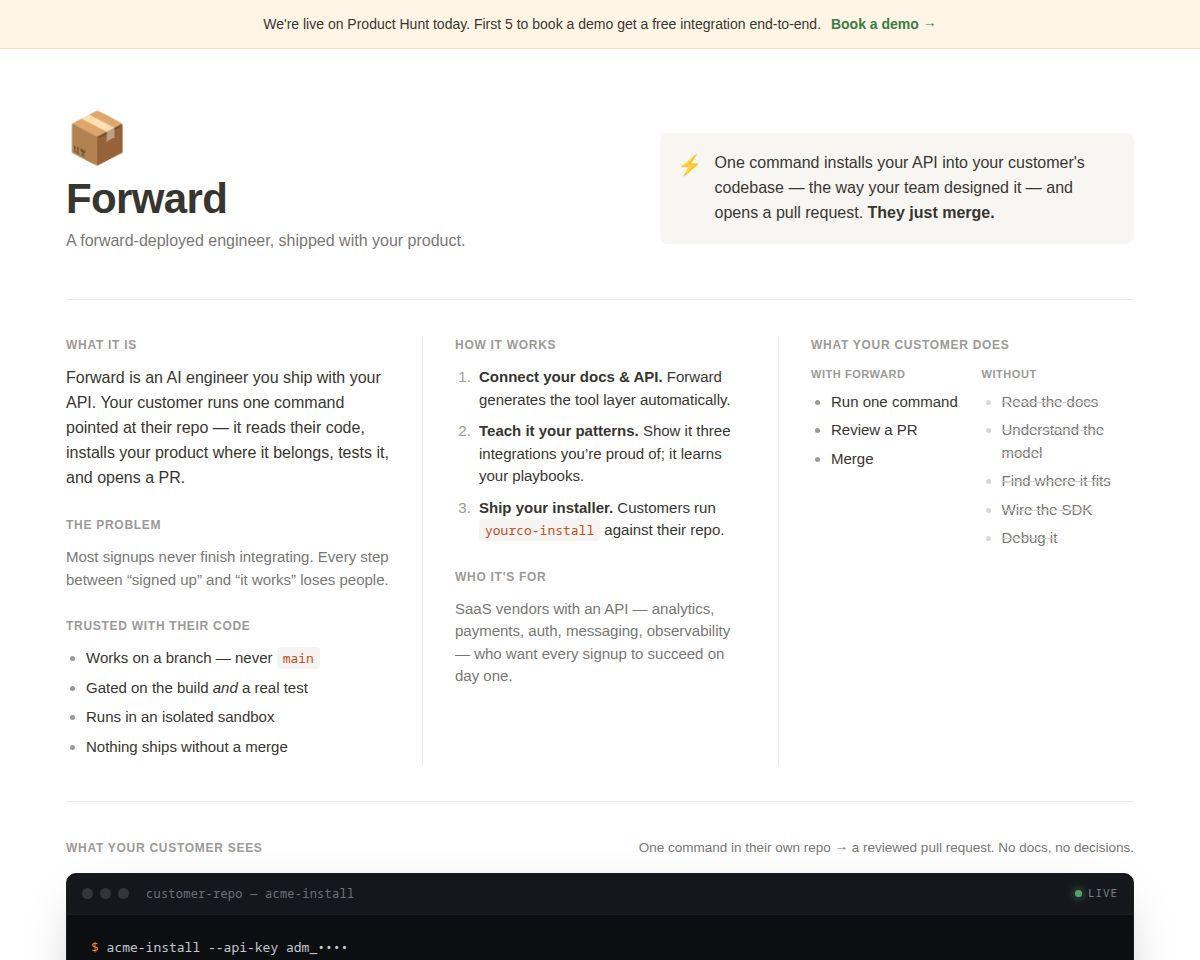This screenshot has height=960, width=1200.
Task: Click 'Teach it your patterns.' step
Action: point(559,431)
